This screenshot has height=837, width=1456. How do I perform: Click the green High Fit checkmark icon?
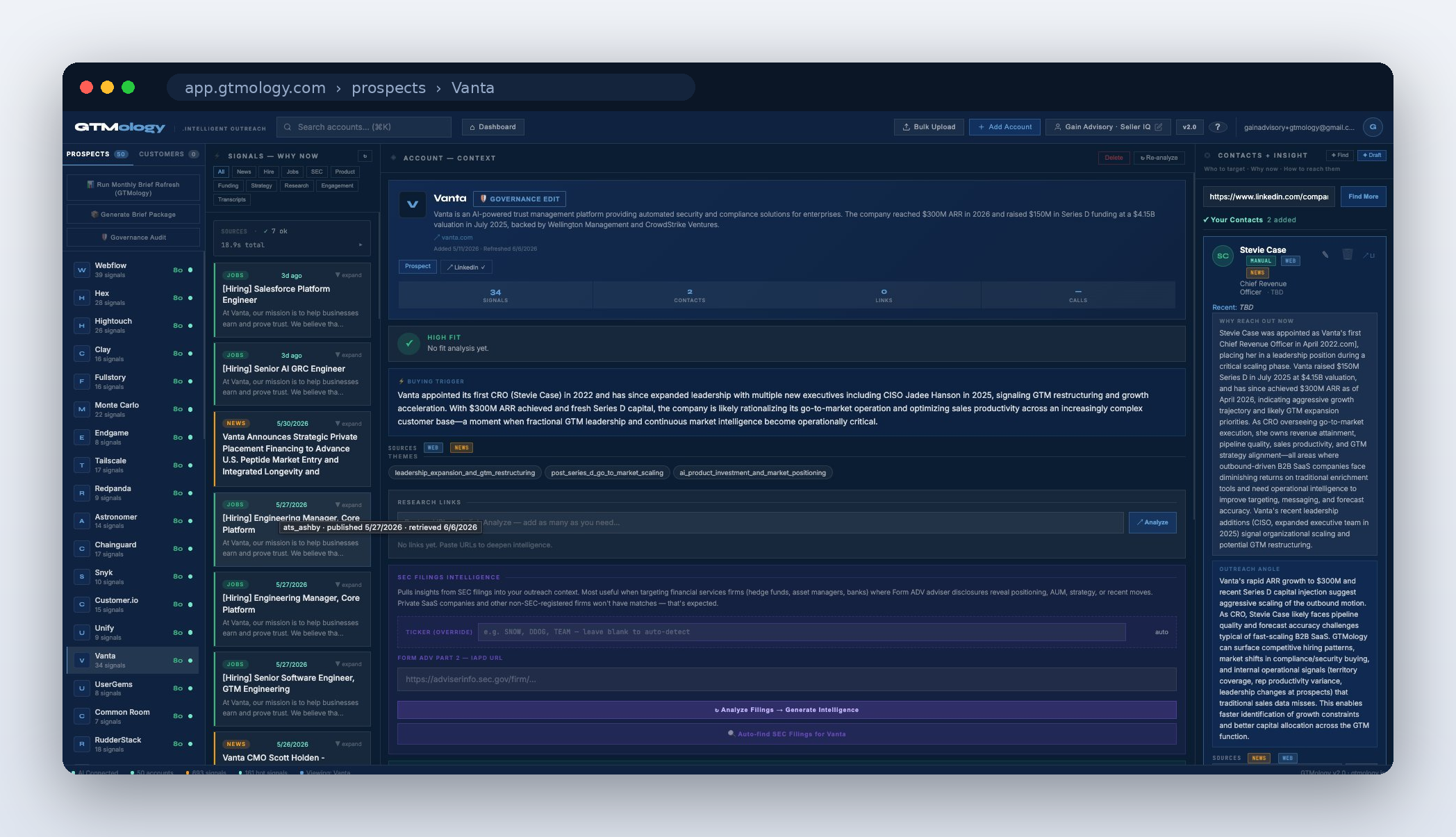click(x=408, y=343)
